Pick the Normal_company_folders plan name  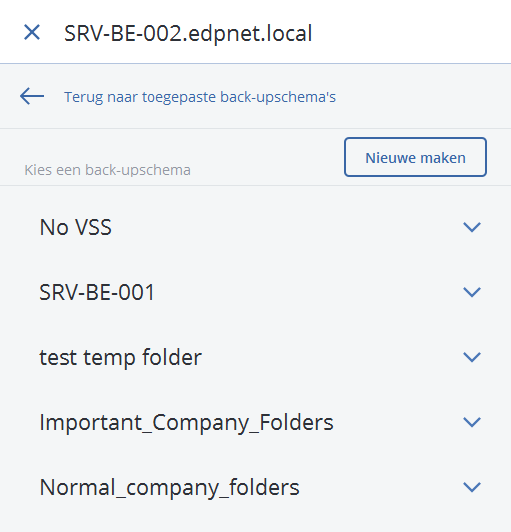tap(169, 488)
